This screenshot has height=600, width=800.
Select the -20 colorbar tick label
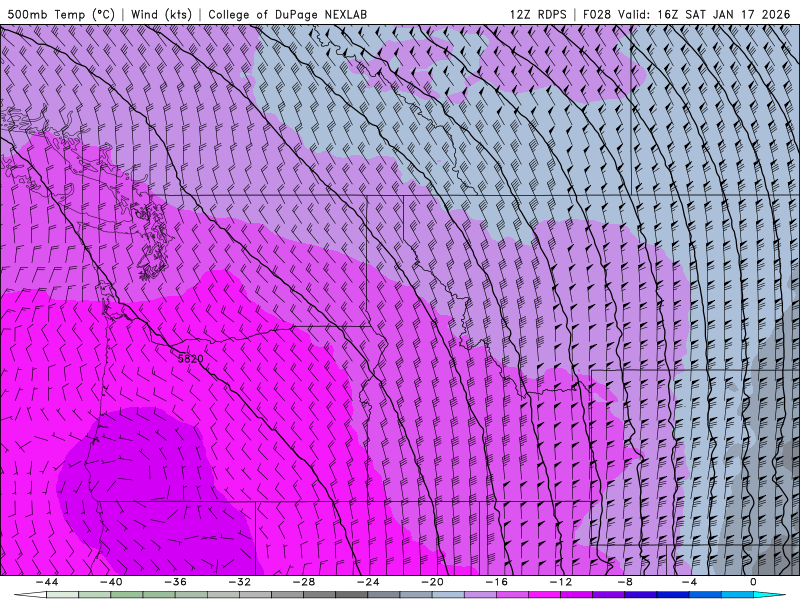pyautogui.click(x=432, y=582)
